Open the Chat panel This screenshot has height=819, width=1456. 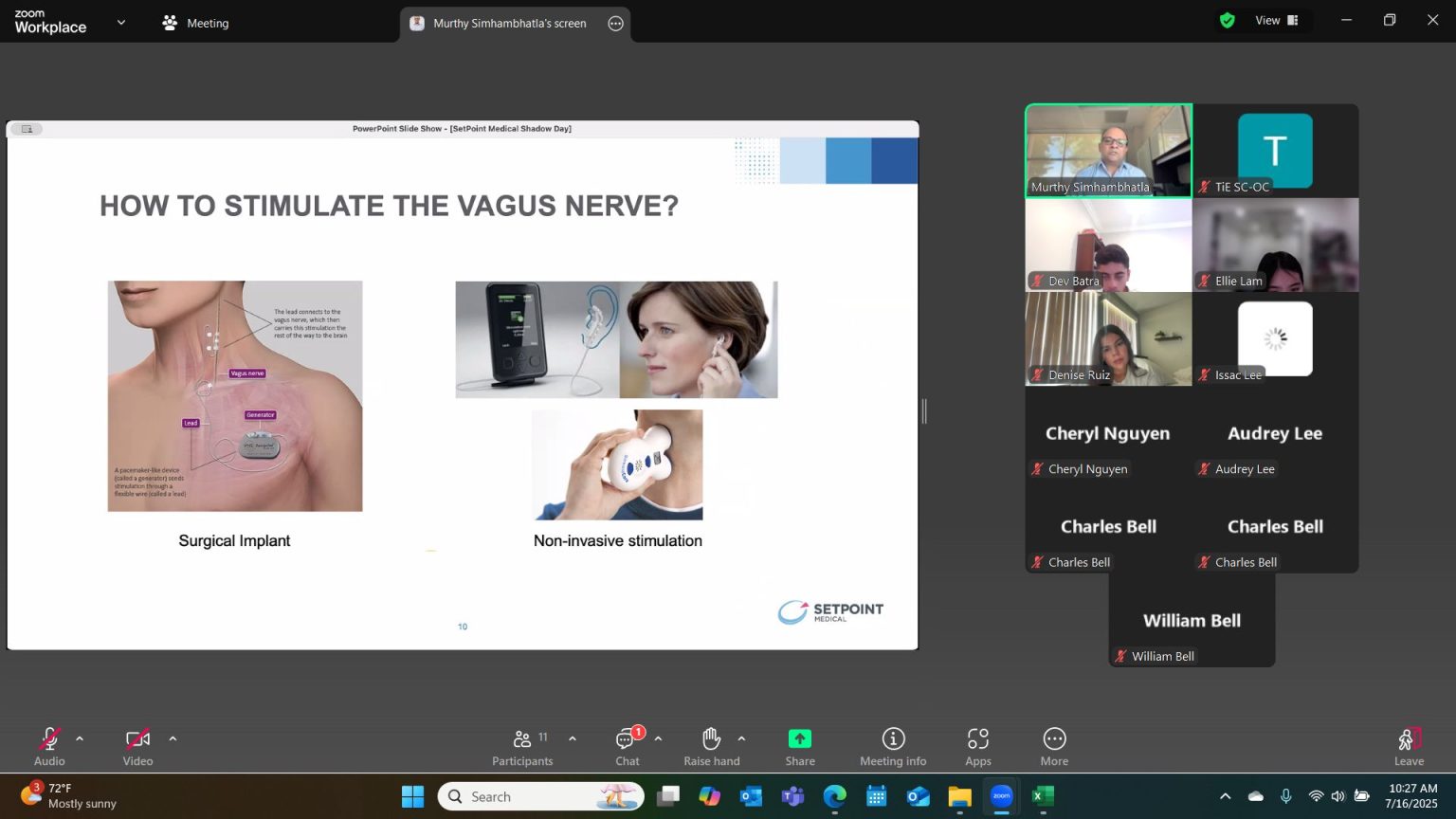click(x=627, y=746)
